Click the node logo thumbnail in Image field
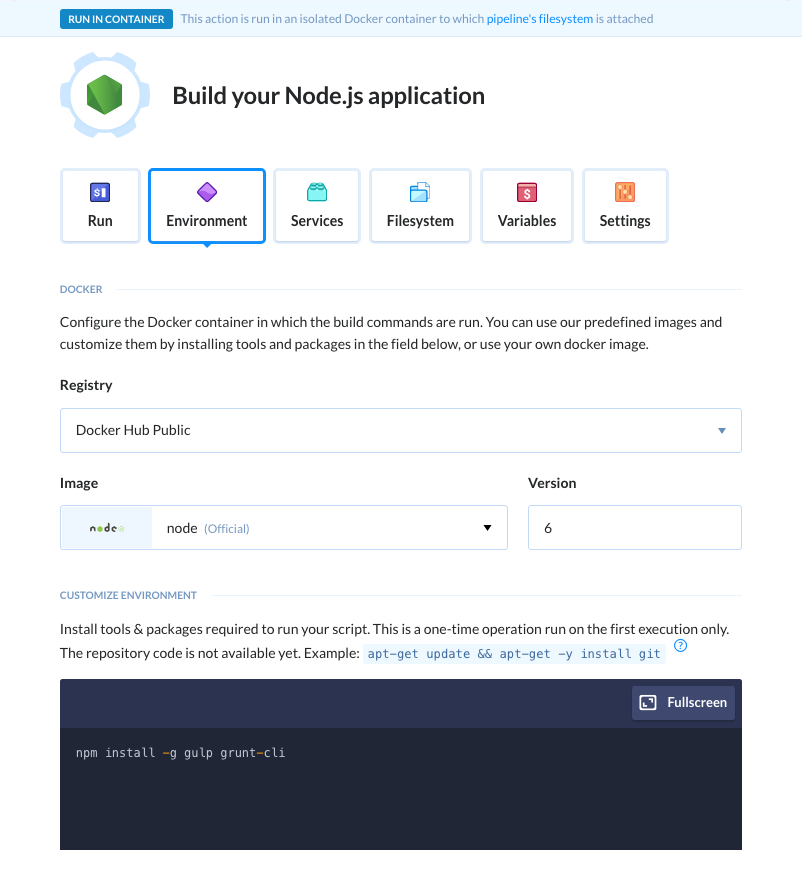 coord(107,528)
